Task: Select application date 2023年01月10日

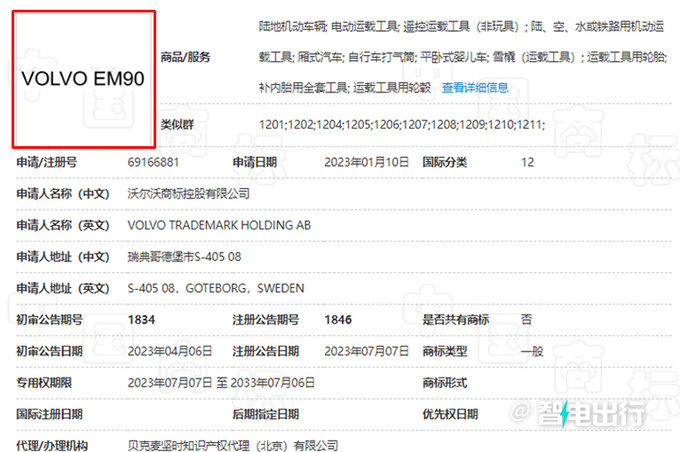Action: click(366, 163)
